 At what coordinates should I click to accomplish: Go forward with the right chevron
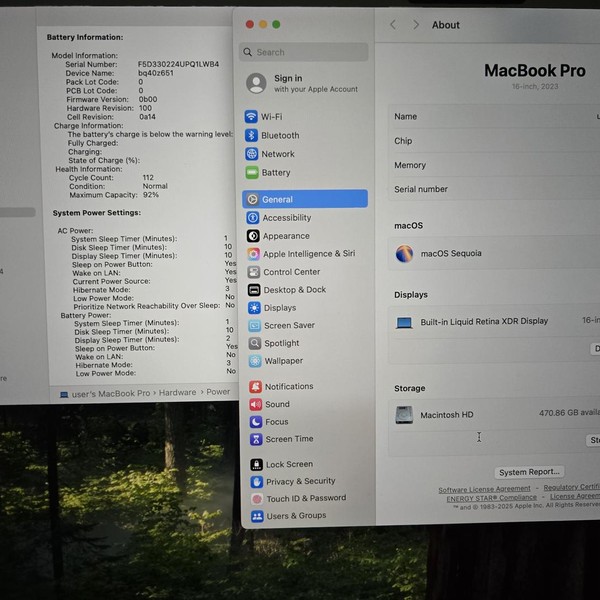[416, 25]
